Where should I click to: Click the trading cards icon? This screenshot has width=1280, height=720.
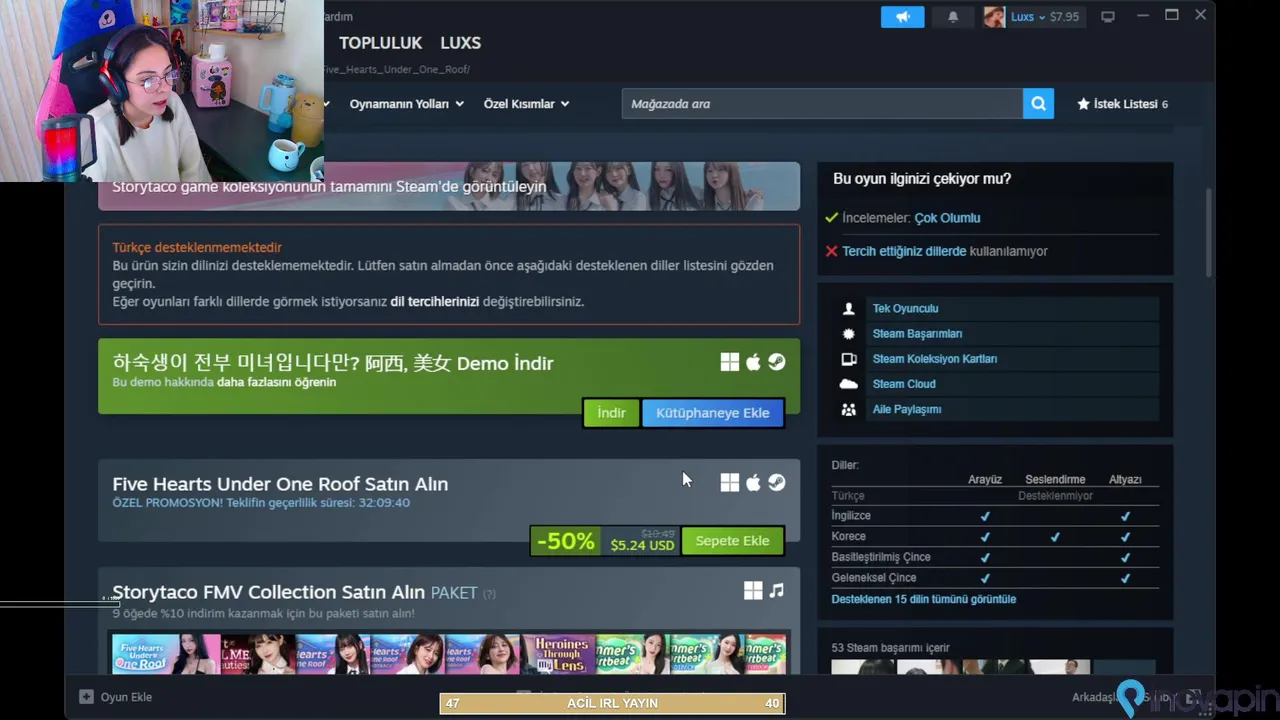(x=849, y=359)
